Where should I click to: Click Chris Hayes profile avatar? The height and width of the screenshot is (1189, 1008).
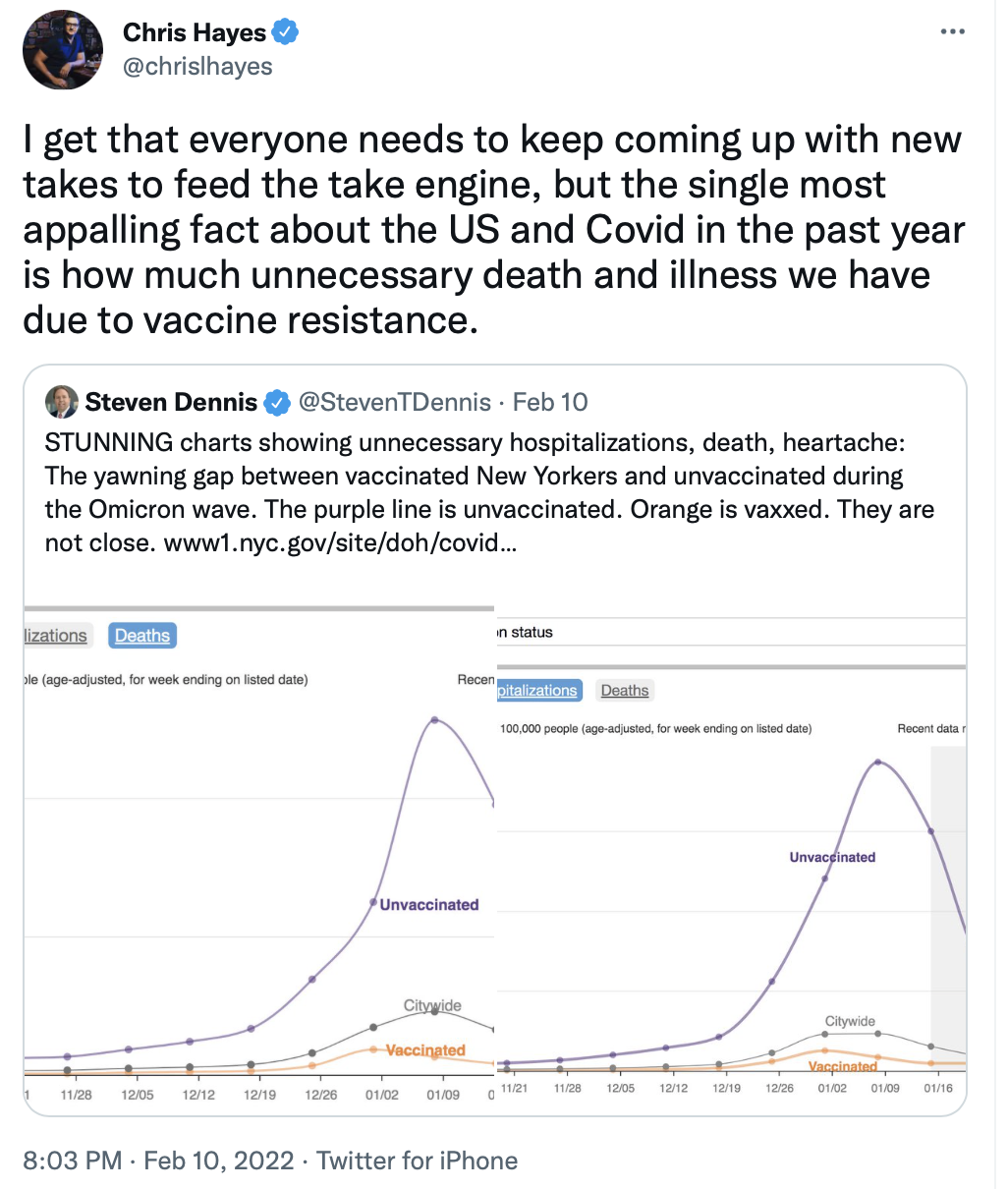pos(63,50)
